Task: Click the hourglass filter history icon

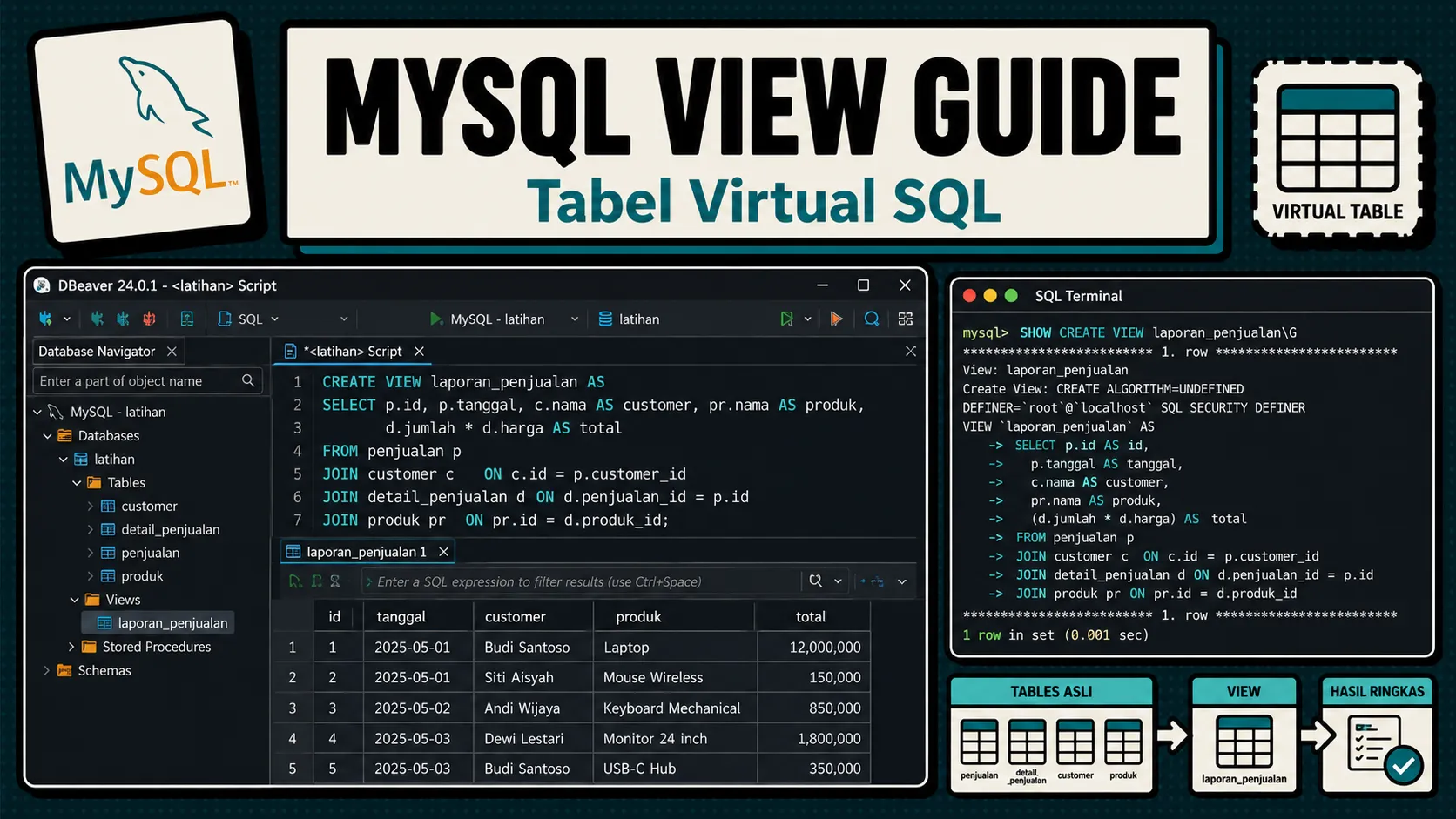Action: [x=335, y=581]
